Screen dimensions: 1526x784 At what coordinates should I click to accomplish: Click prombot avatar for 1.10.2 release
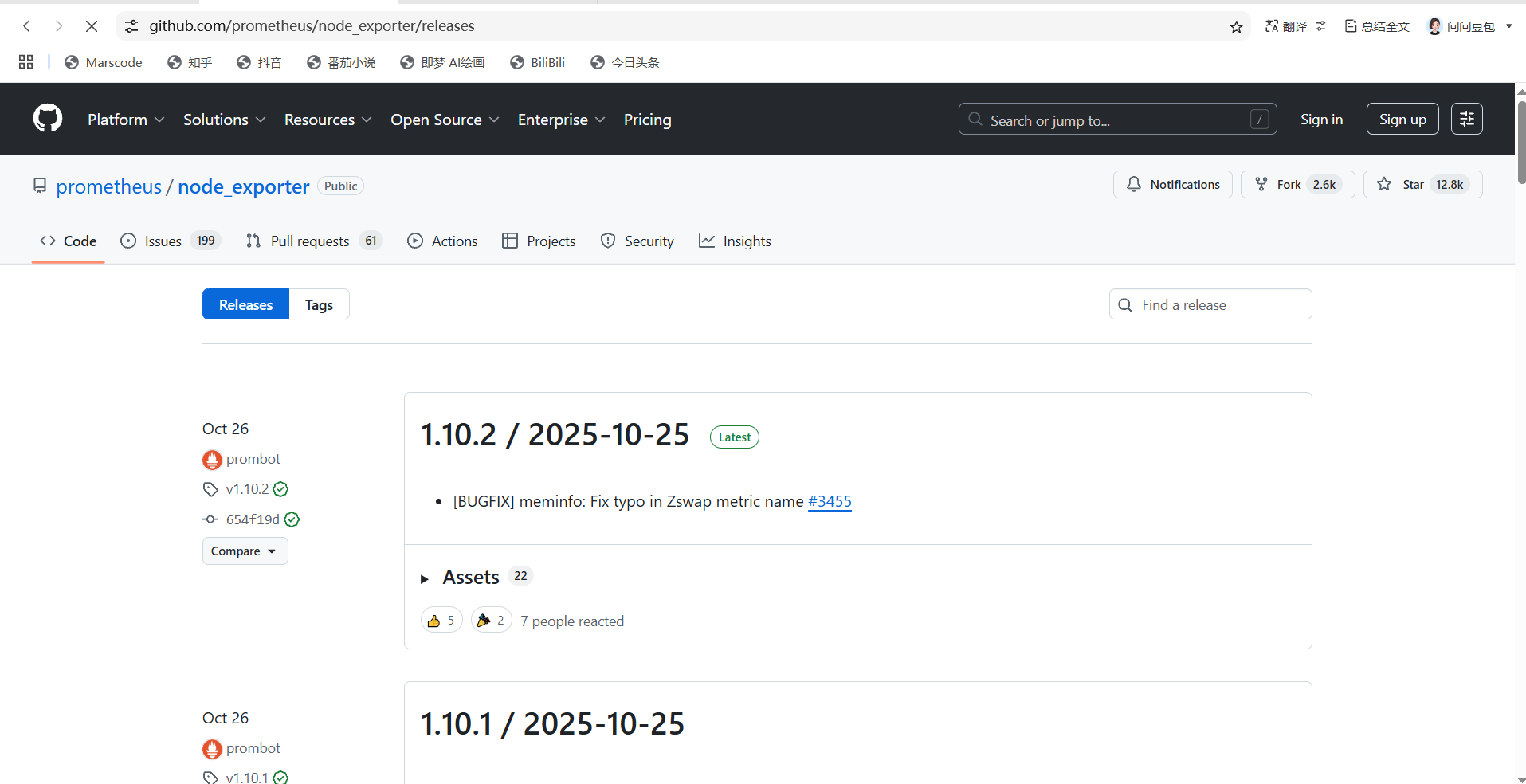[x=212, y=460]
